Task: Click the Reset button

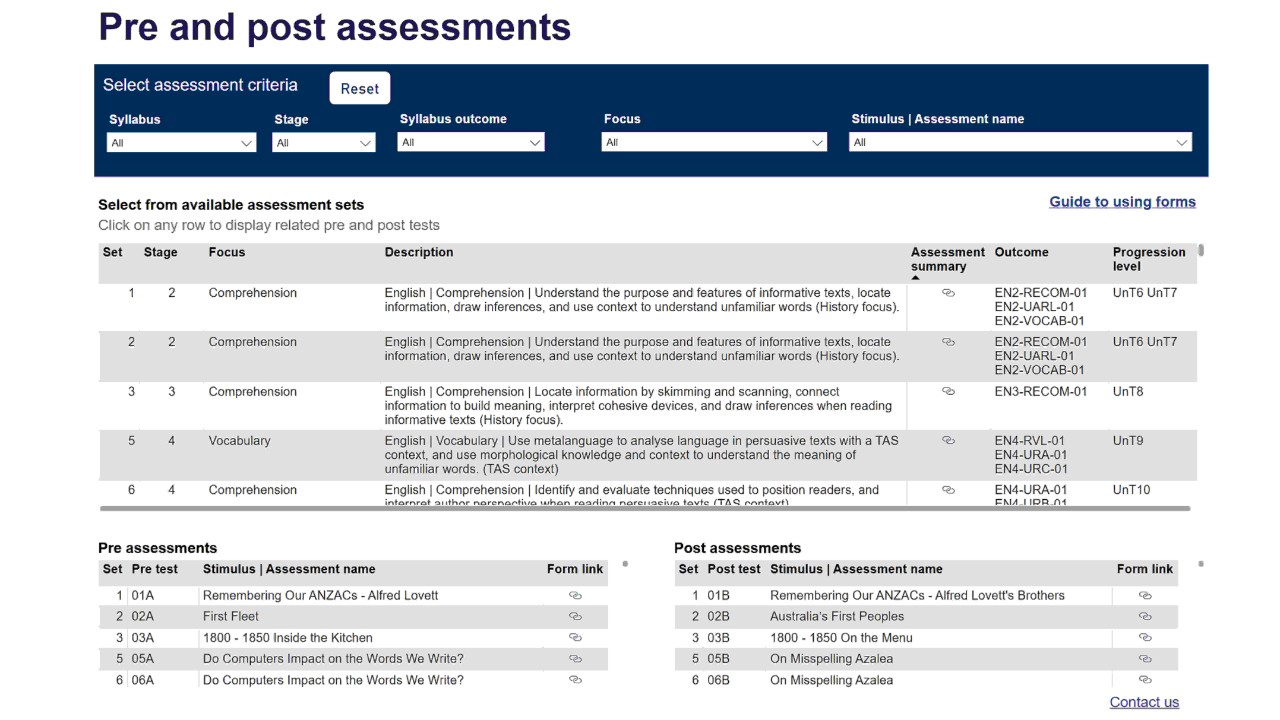Action: (x=360, y=88)
